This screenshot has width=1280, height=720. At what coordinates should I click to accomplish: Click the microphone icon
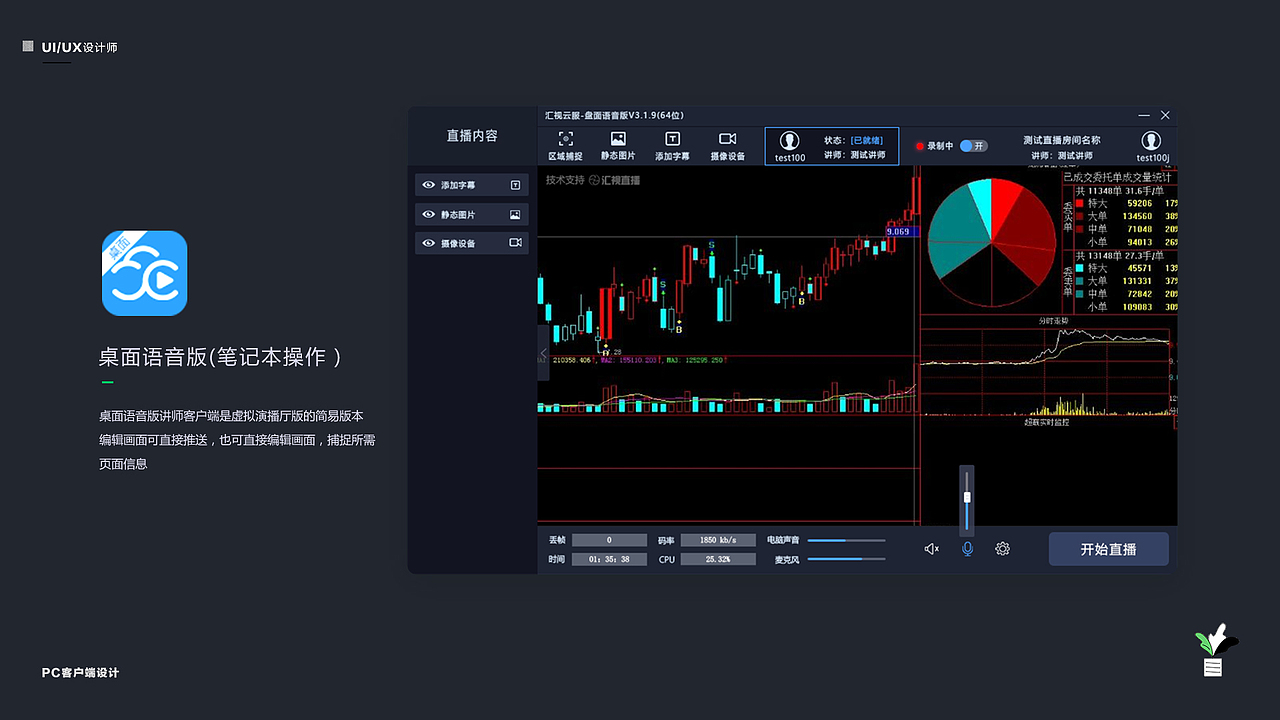pyautogui.click(x=967, y=549)
